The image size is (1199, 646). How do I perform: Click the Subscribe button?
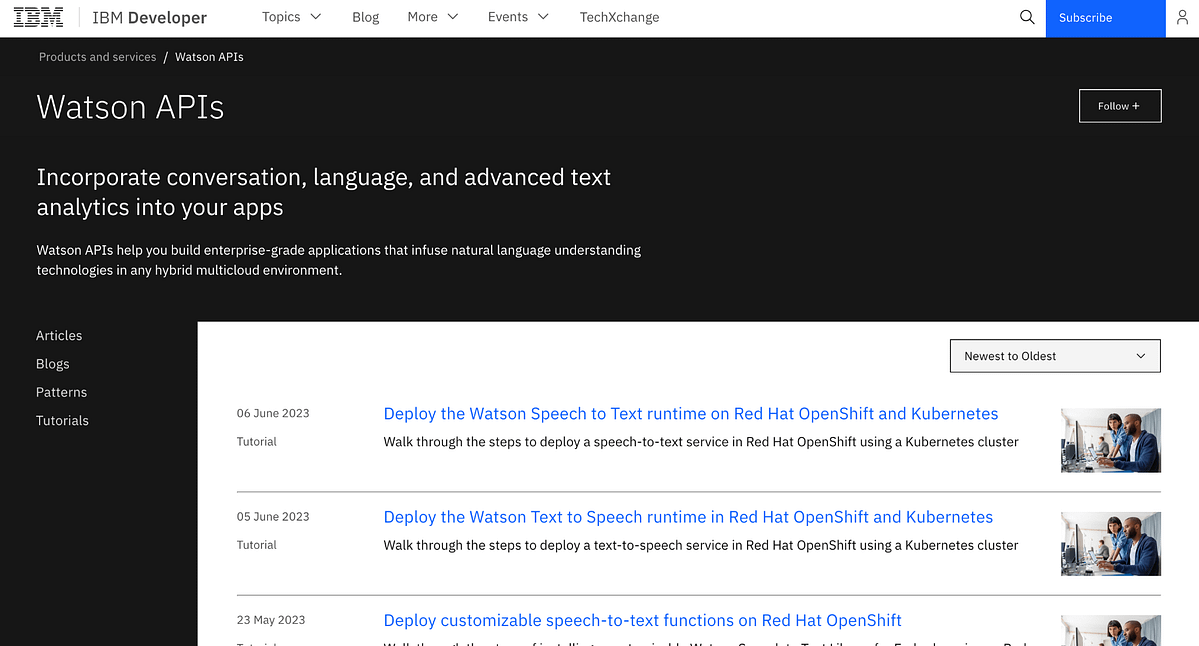click(1105, 18)
